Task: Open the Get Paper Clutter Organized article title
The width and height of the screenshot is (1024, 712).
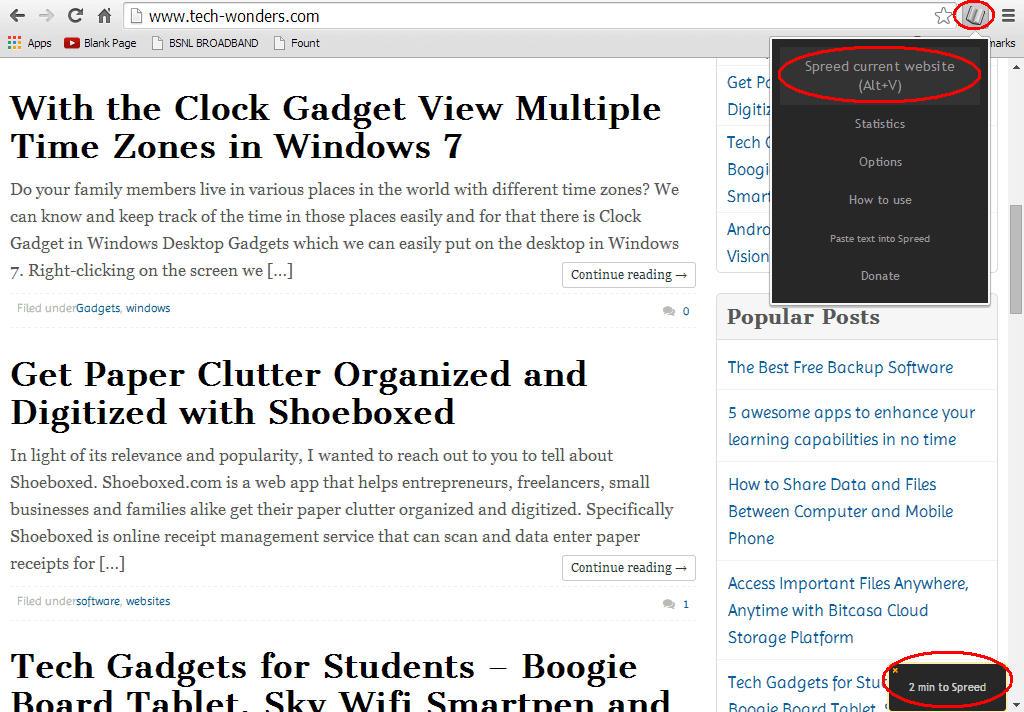Action: click(298, 393)
